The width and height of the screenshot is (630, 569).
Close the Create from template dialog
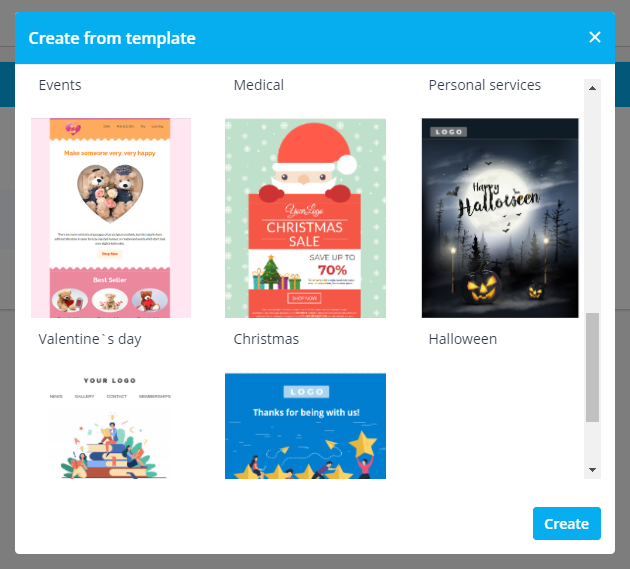[595, 38]
